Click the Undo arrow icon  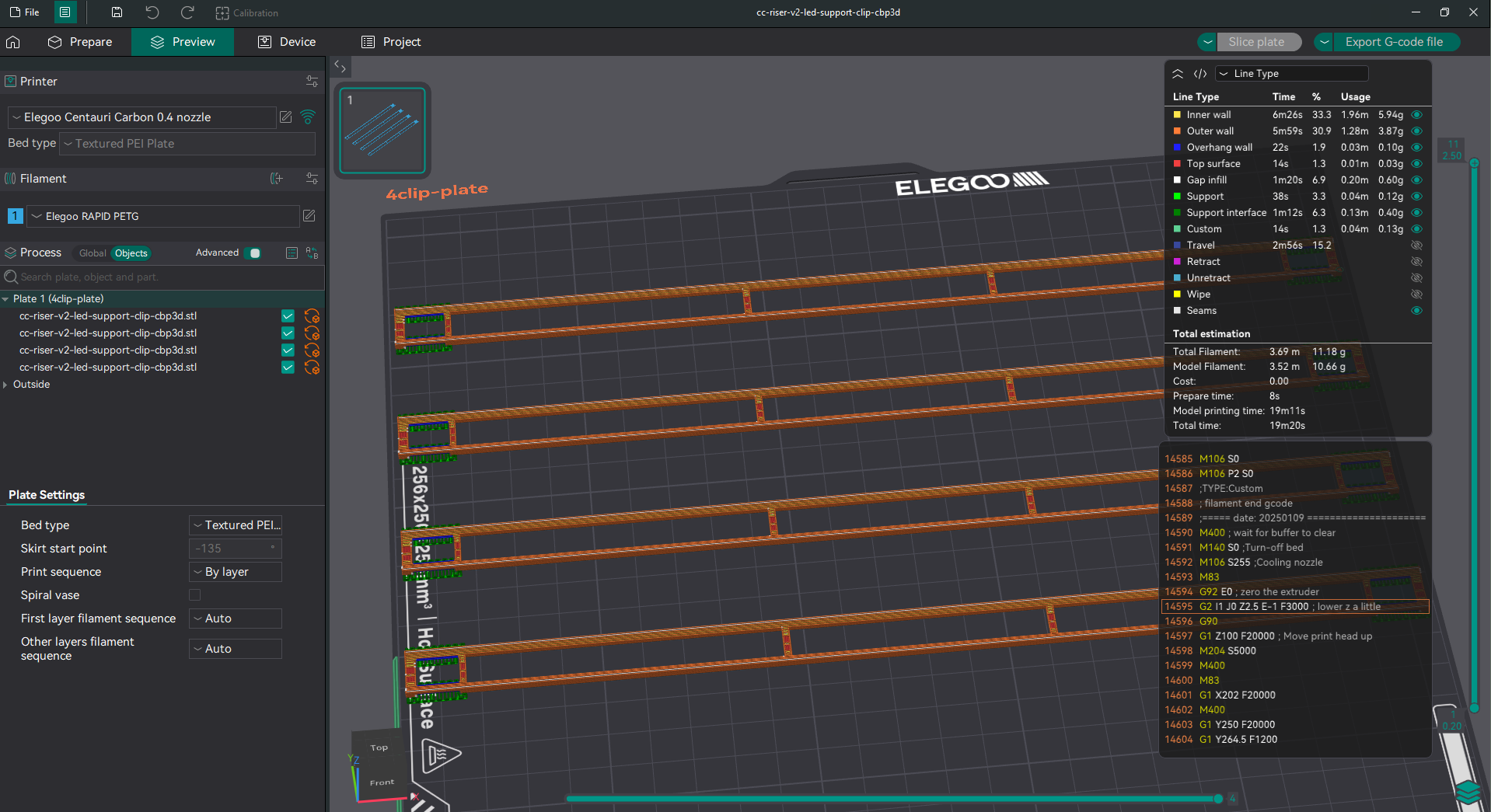point(152,12)
